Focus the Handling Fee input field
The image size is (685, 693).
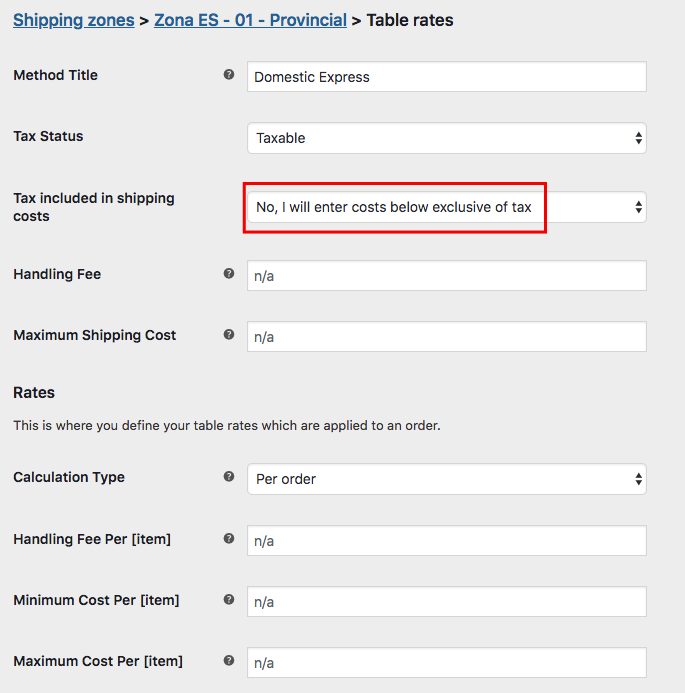tap(446, 276)
